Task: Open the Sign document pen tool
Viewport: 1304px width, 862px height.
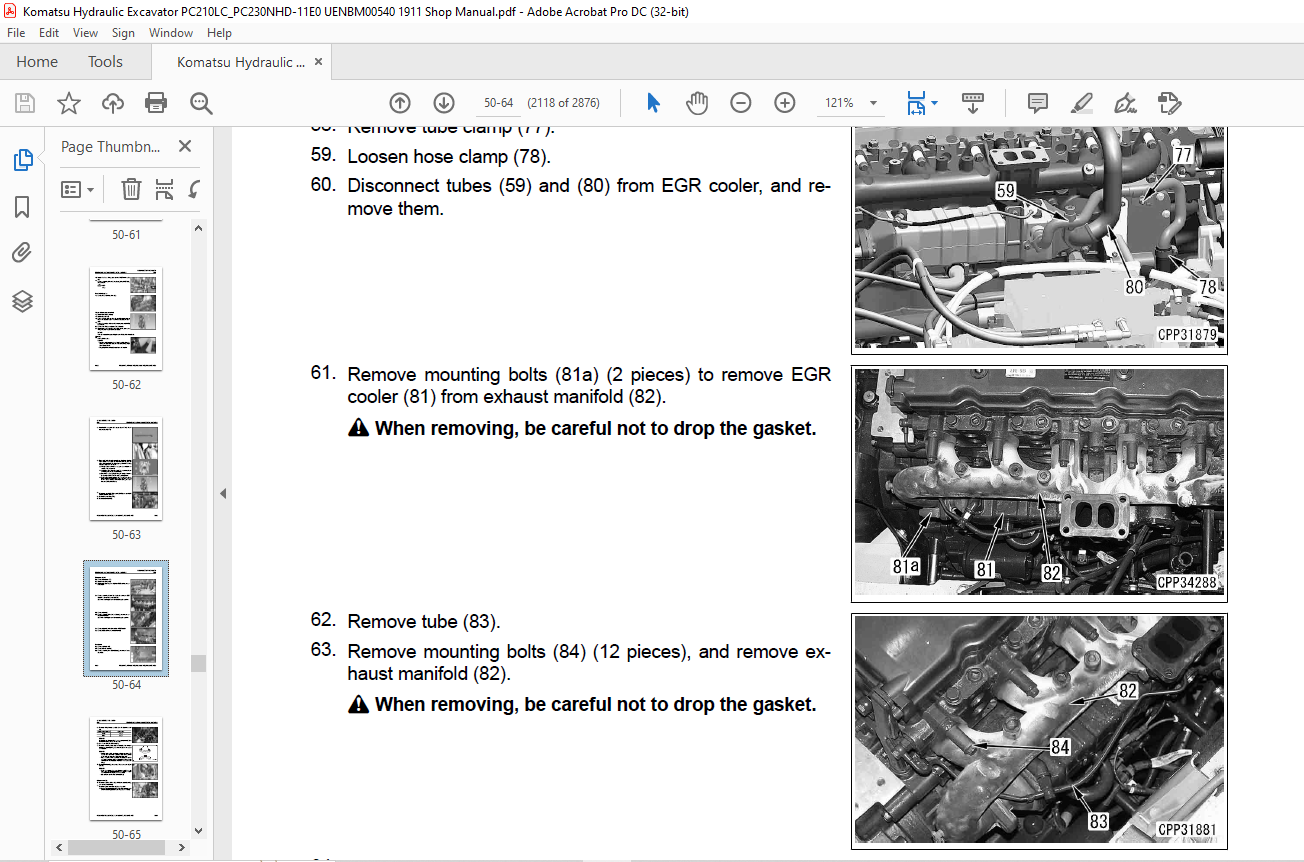Action: click(x=1125, y=103)
